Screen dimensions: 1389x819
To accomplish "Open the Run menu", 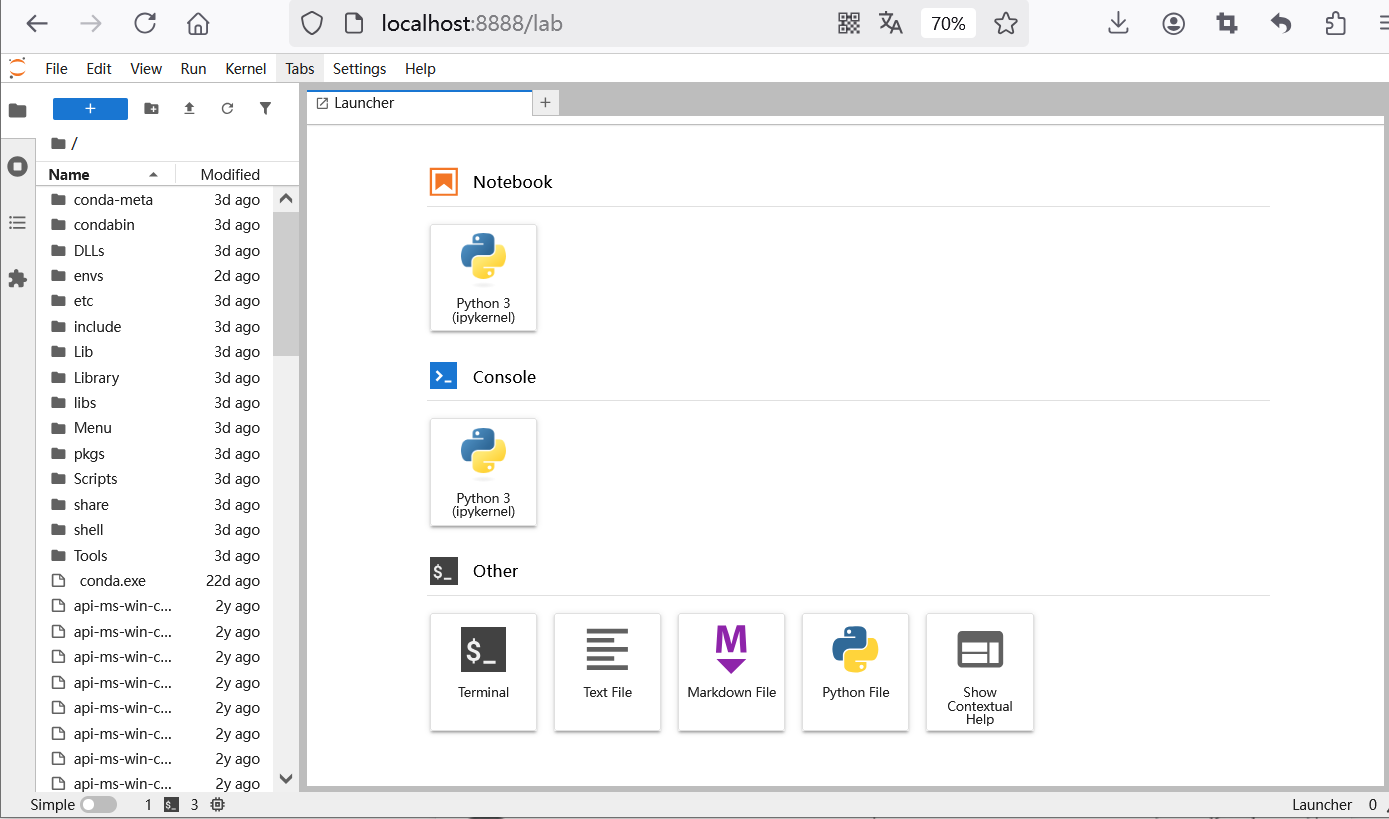I will 193,68.
